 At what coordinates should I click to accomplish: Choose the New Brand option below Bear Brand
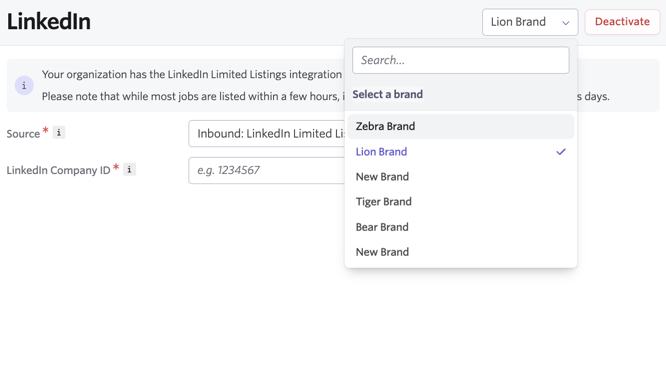(x=460, y=252)
